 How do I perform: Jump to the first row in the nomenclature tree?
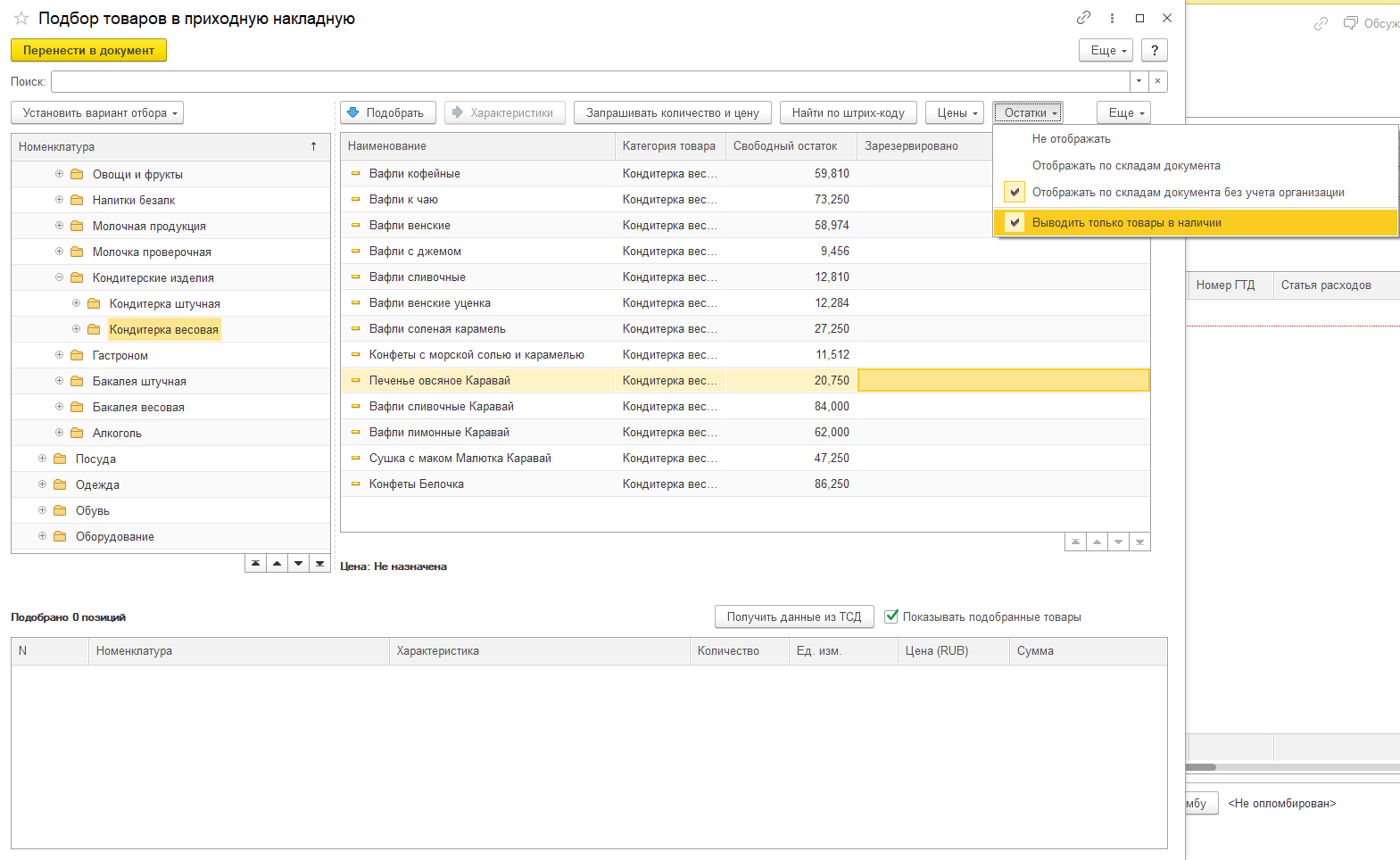click(256, 564)
